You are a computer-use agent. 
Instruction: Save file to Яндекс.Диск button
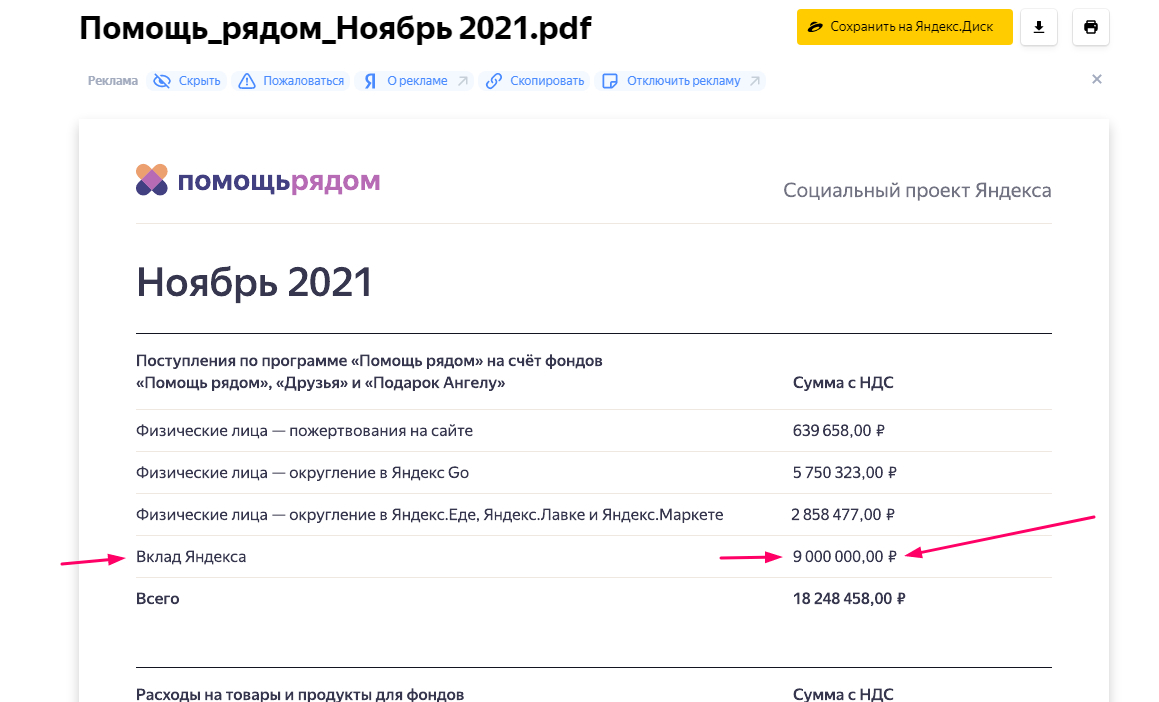tap(904, 27)
